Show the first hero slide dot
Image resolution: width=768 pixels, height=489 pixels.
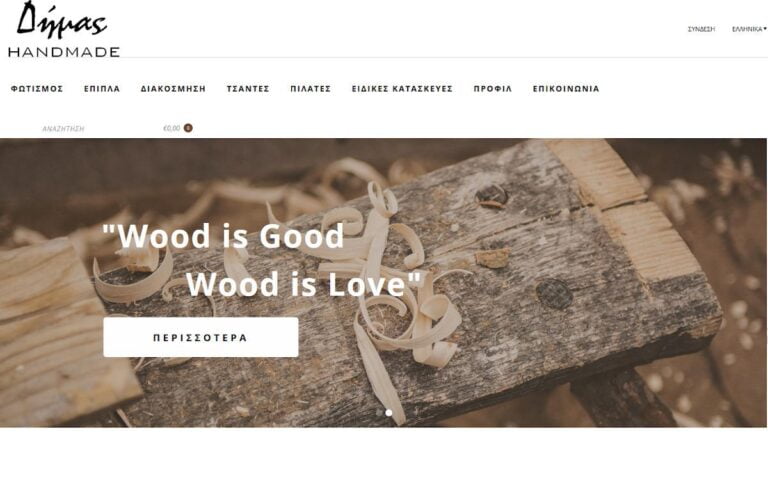point(379,413)
